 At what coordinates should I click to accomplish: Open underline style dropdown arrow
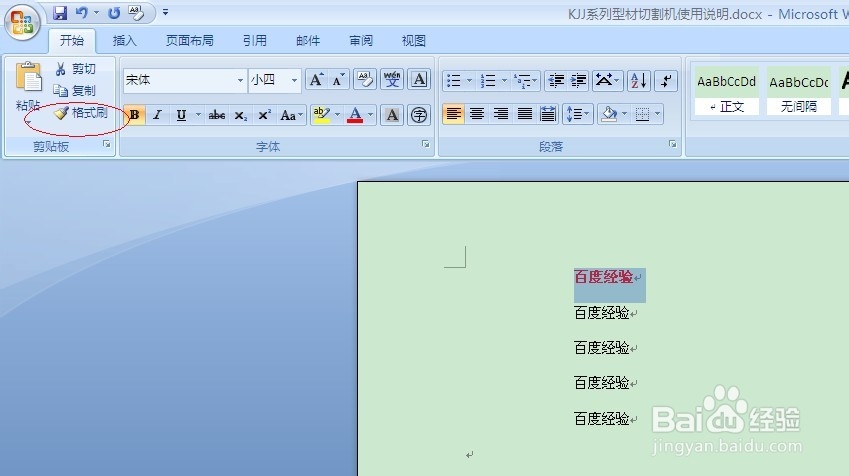[198, 115]
